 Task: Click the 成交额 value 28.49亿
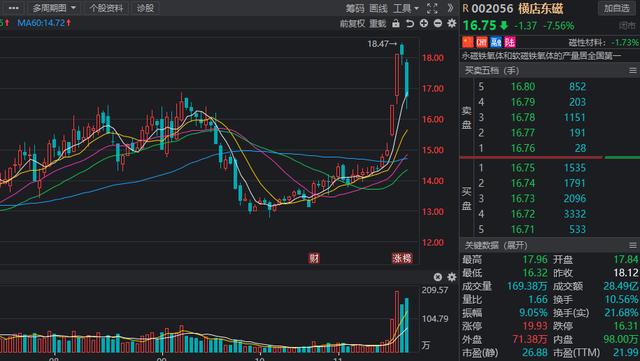tap(621, 286)
